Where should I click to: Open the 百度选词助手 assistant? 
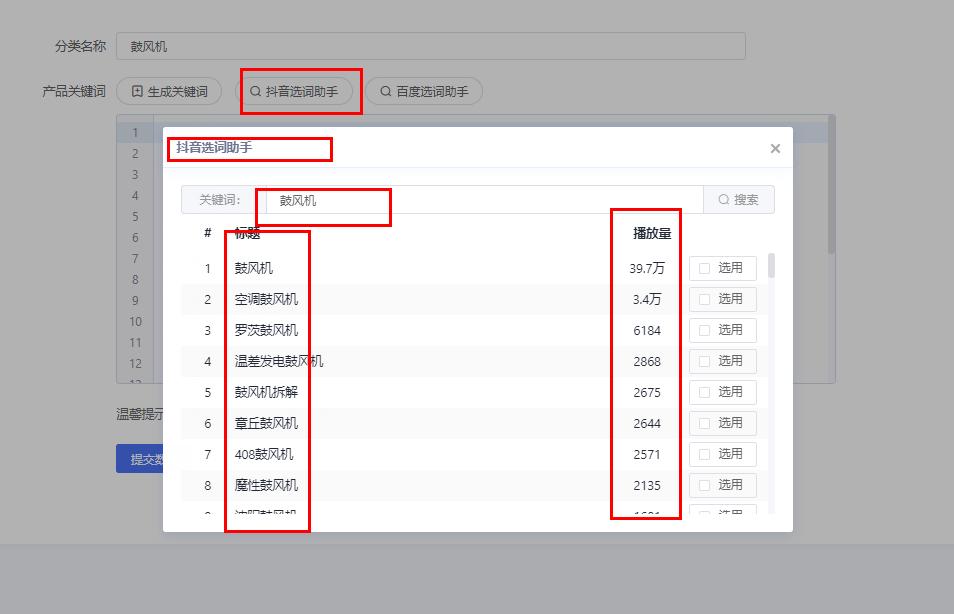pos(424,91)
